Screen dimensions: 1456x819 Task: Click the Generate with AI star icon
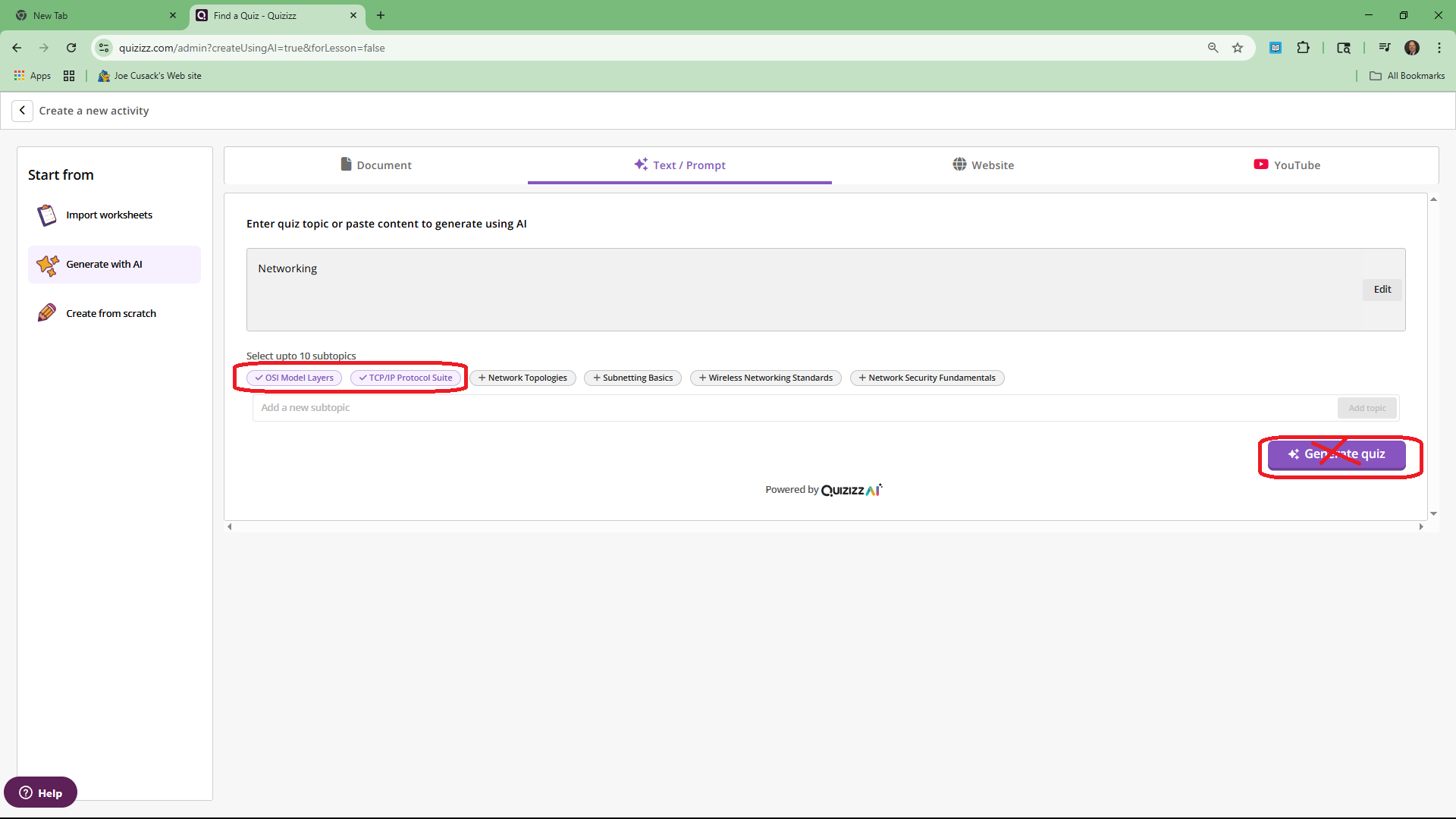(47, 265)
